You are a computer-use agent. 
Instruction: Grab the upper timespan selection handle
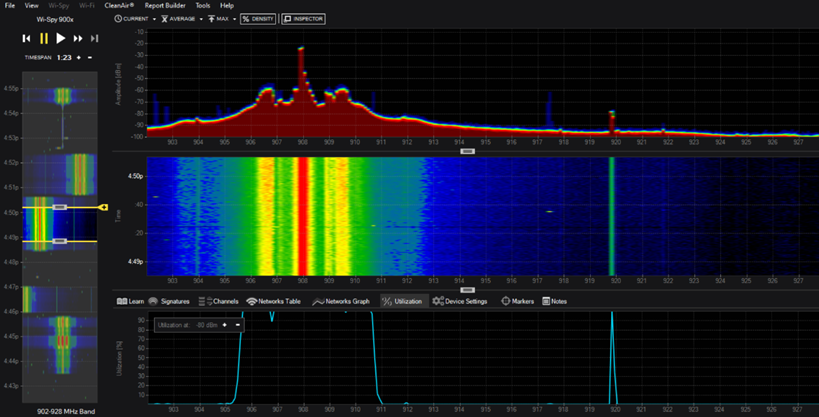(60, 207)
